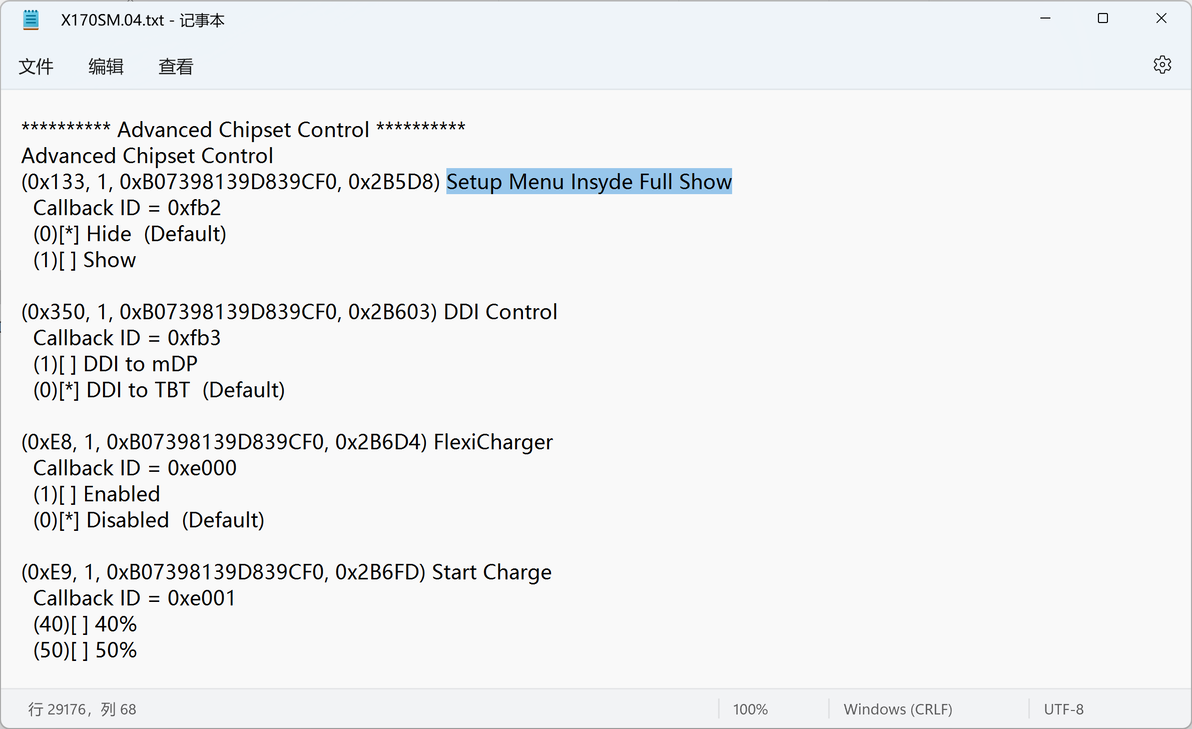1192x729 pixels.
Task: Minimize the Notepad window
Action: (1044, 19)
